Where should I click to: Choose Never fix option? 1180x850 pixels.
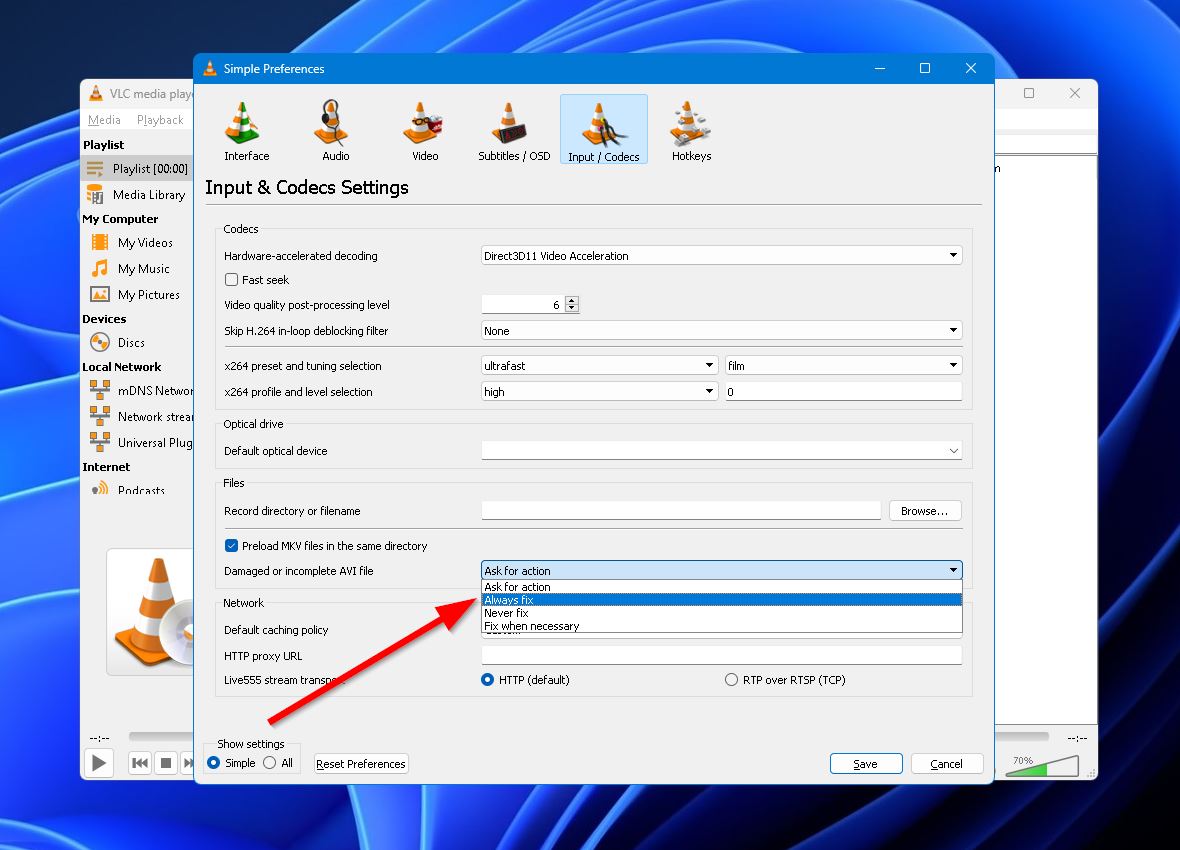(722, 613)
